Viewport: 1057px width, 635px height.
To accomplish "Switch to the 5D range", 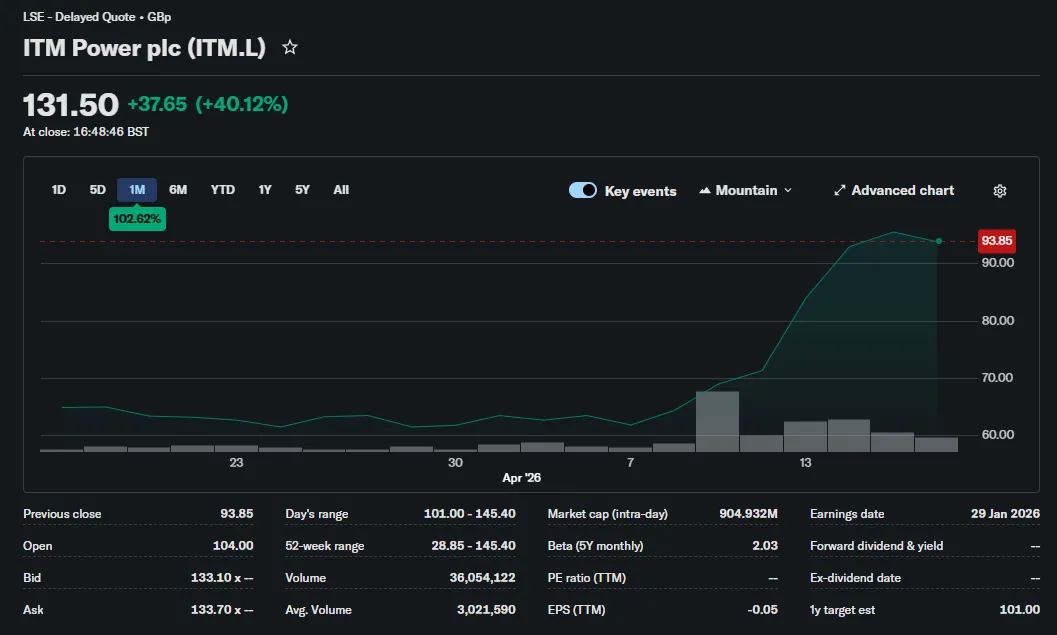I will [98, 190].
